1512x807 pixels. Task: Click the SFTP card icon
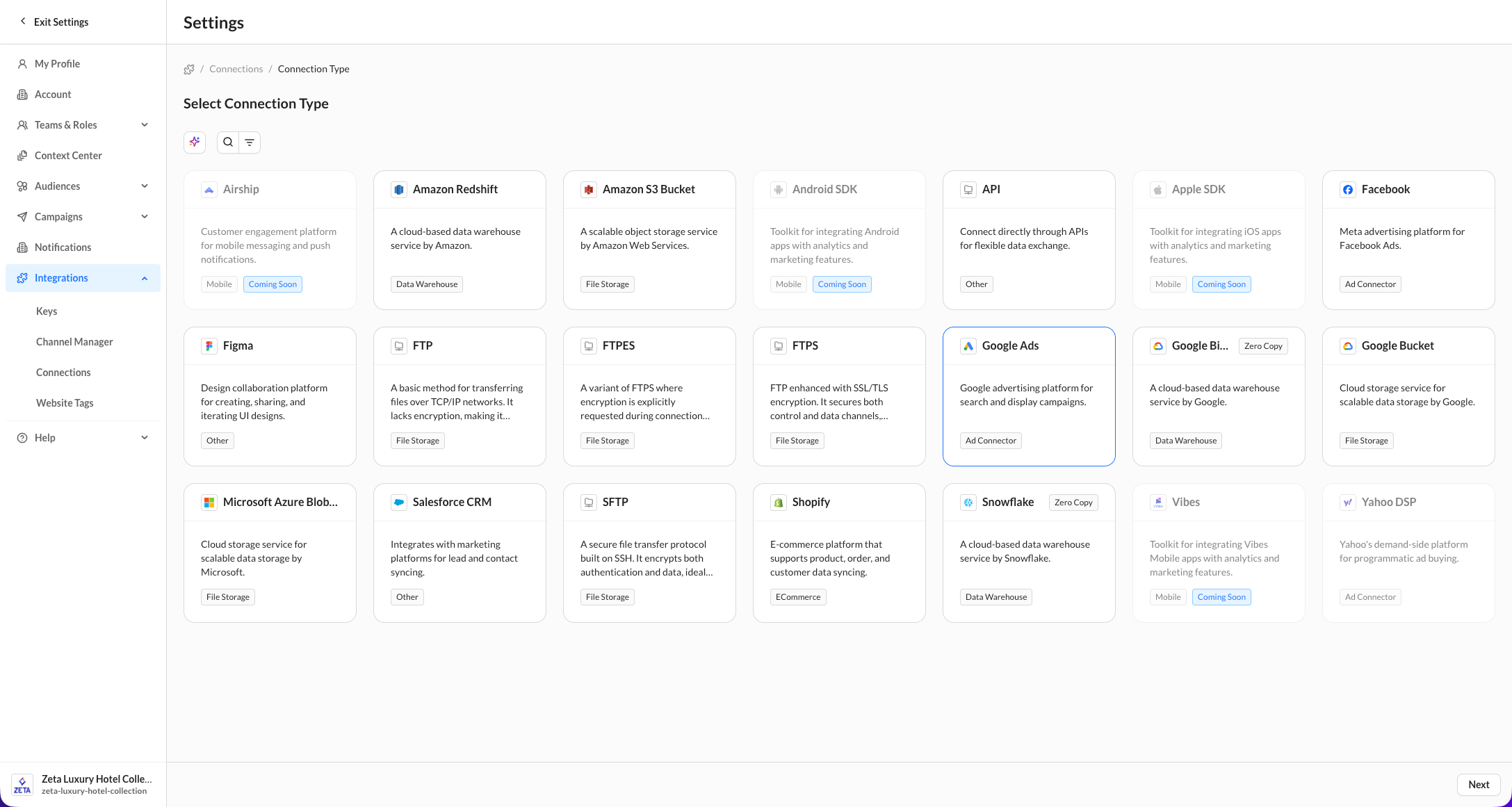pyautogui.click(x=589, y=503)
